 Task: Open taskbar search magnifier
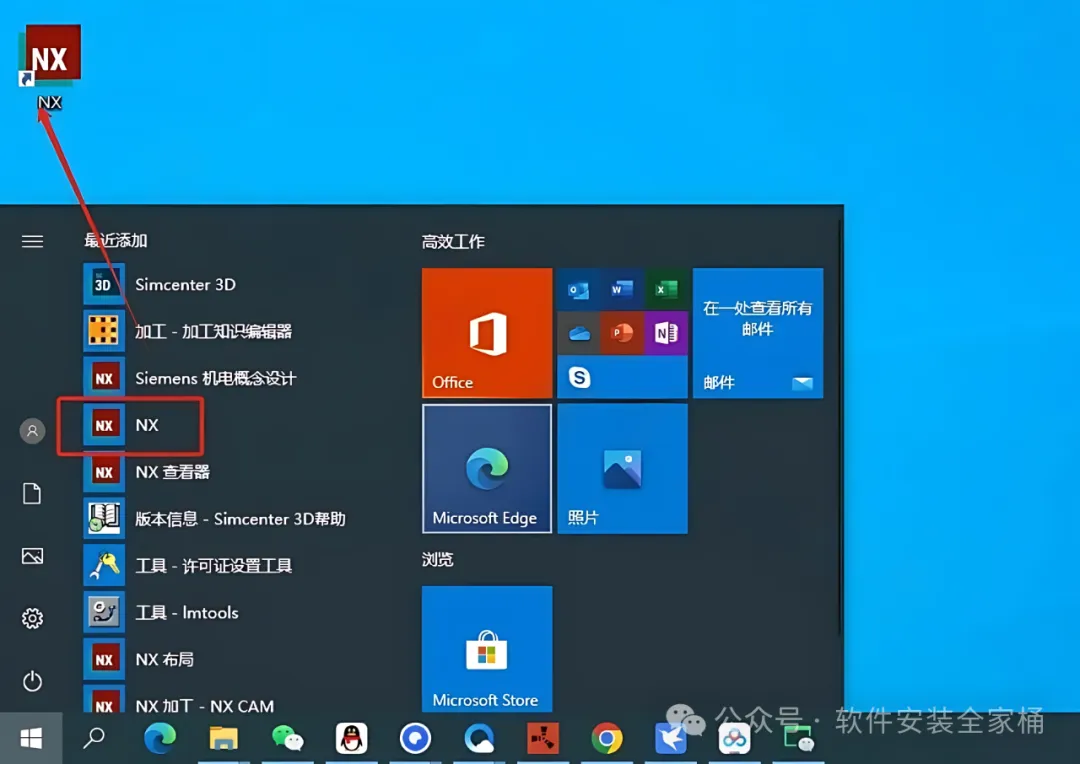(x=94, y=739)
